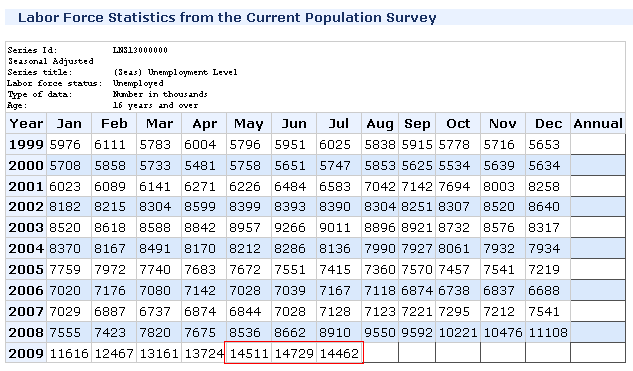Click the 2006 September value 6874
Screen dimensions: 633x371
click(417, 290)
